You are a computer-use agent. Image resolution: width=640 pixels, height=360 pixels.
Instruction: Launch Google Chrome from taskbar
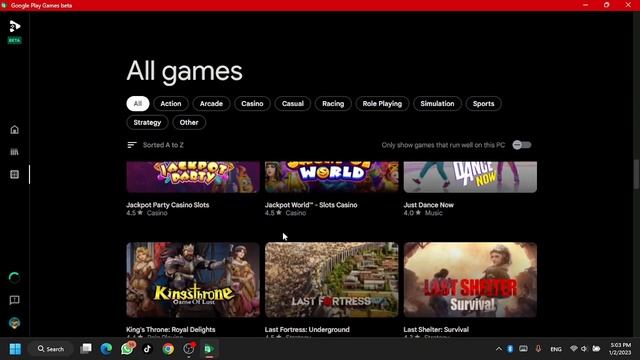coord(168,349)
